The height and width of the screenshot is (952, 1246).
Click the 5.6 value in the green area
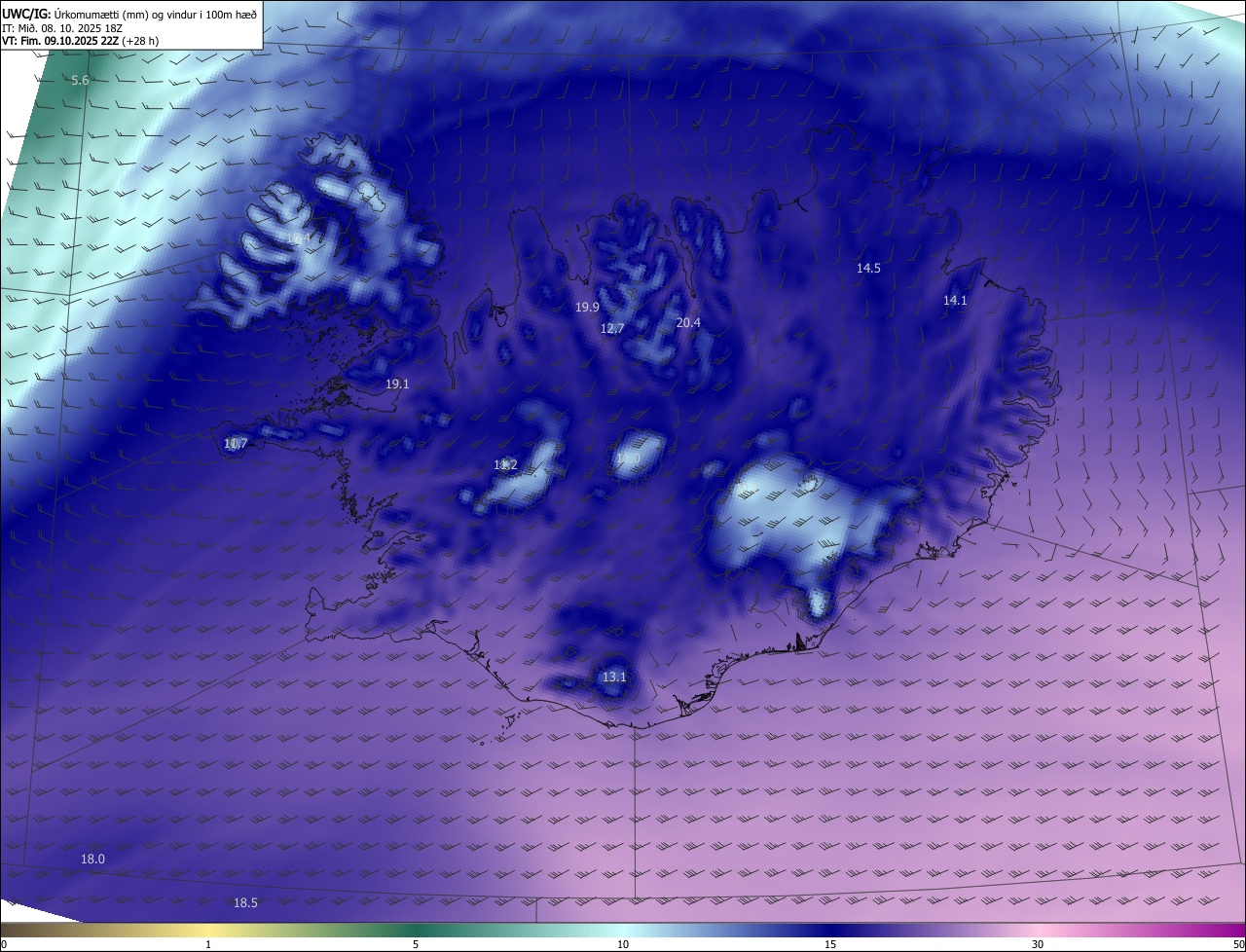pos(80,80)
